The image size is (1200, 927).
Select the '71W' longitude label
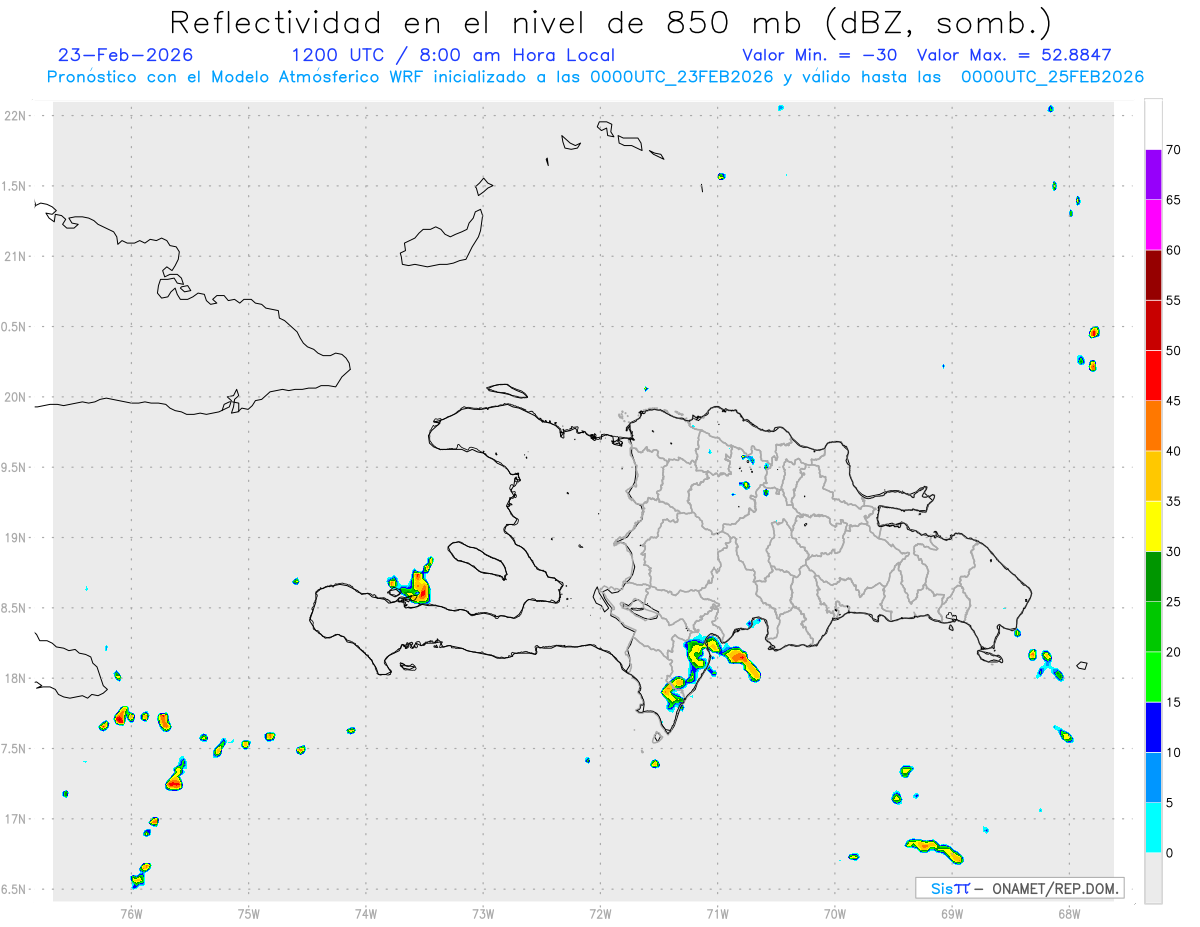point(717,913)
